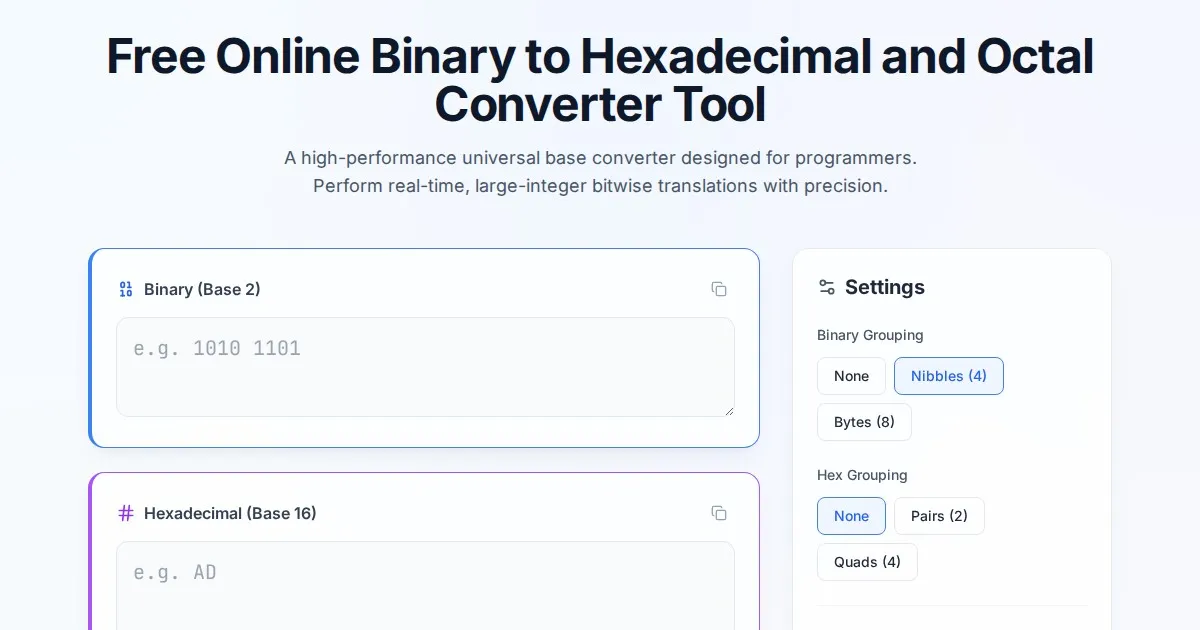Image resolution: width=1200 pixels, height=630 pixels.
Task: Enable Pairs (2) hex grouping
Action: pyautogui.click(x=938, y=516)
